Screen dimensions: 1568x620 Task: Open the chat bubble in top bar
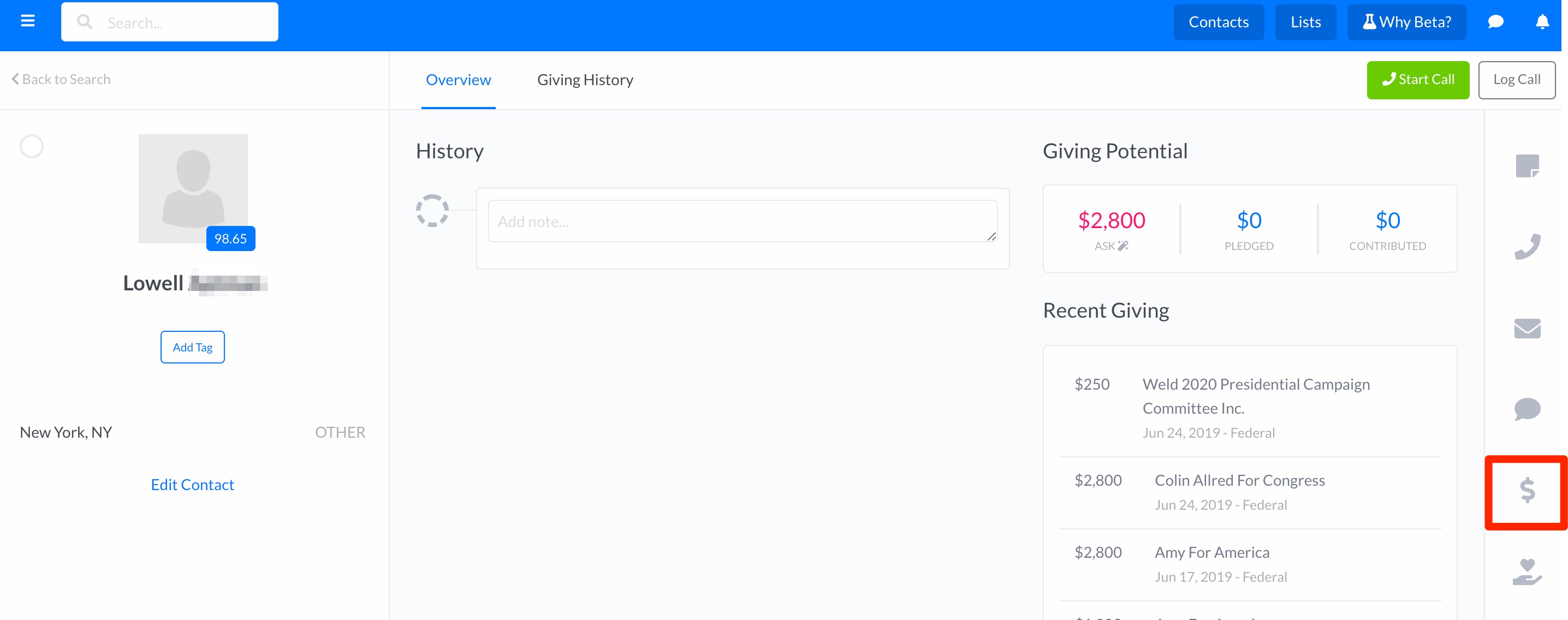tap(1495, 22)
